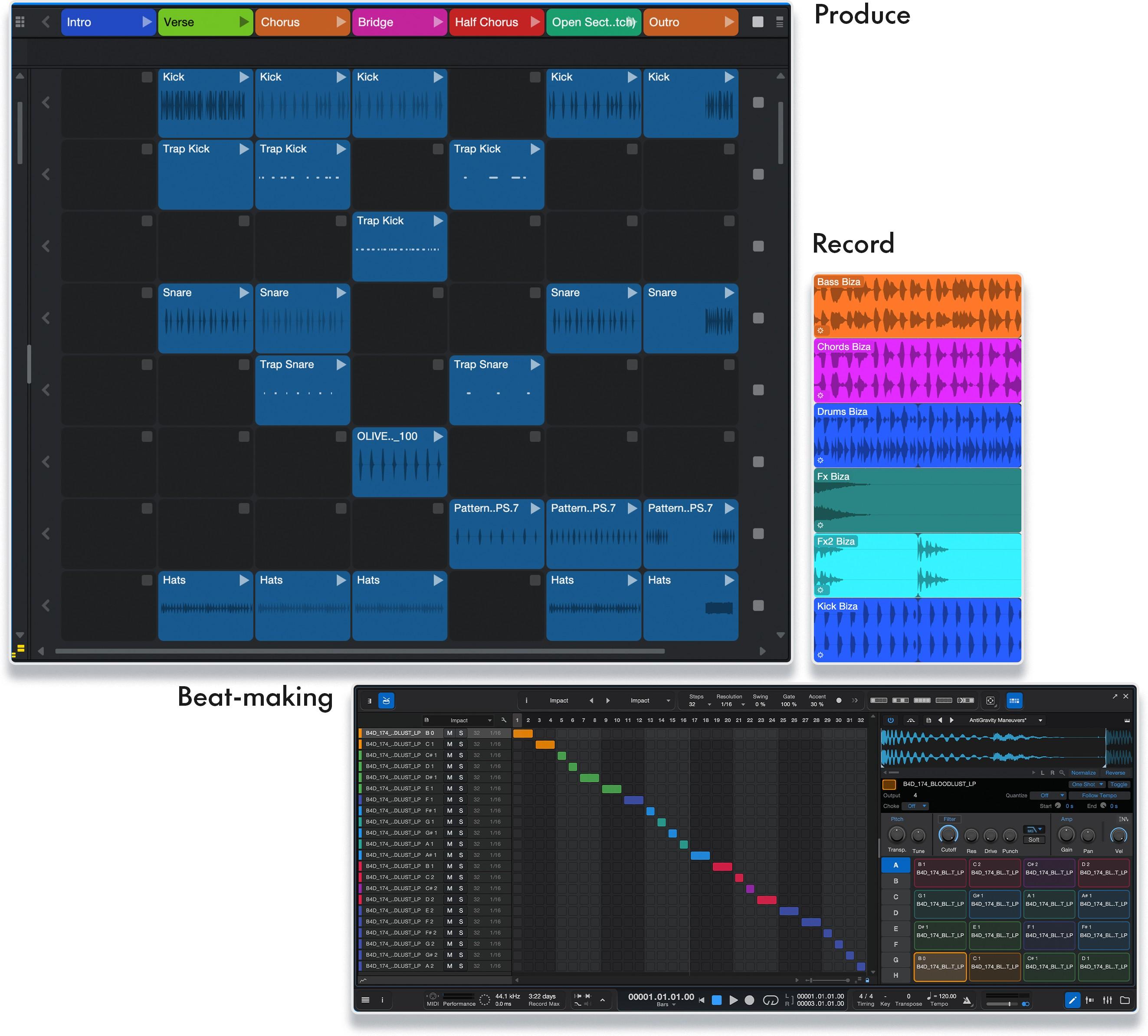Click the record button in the transport bar
Screen dimensions: 1148x1036
(750, 1000)
